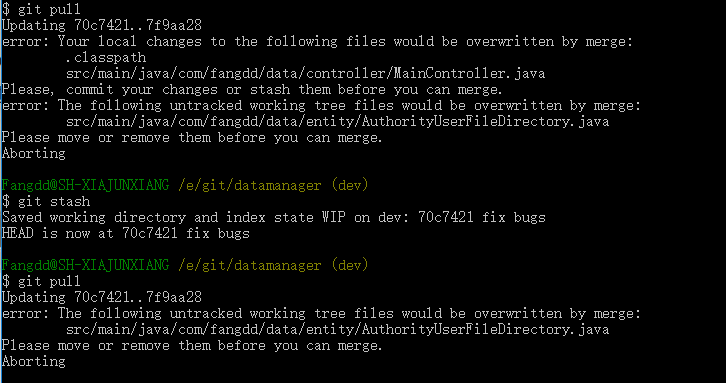Click the .classpath file name in the error list
The width and height of the screenshot is (726, 383).
[x=106, y=57]
